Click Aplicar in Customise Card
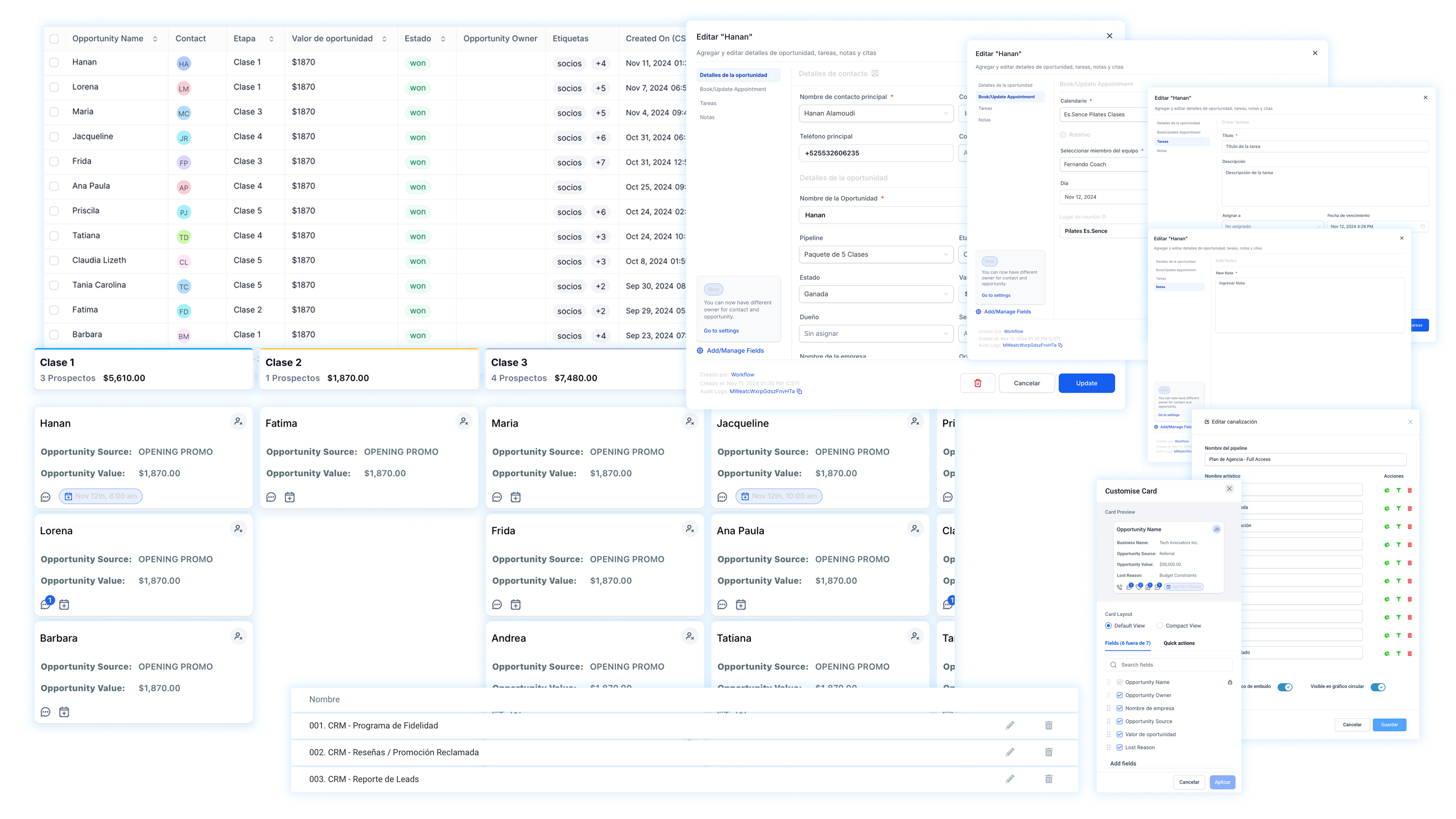This screenshot has width=1456, height=819. 1222,782
